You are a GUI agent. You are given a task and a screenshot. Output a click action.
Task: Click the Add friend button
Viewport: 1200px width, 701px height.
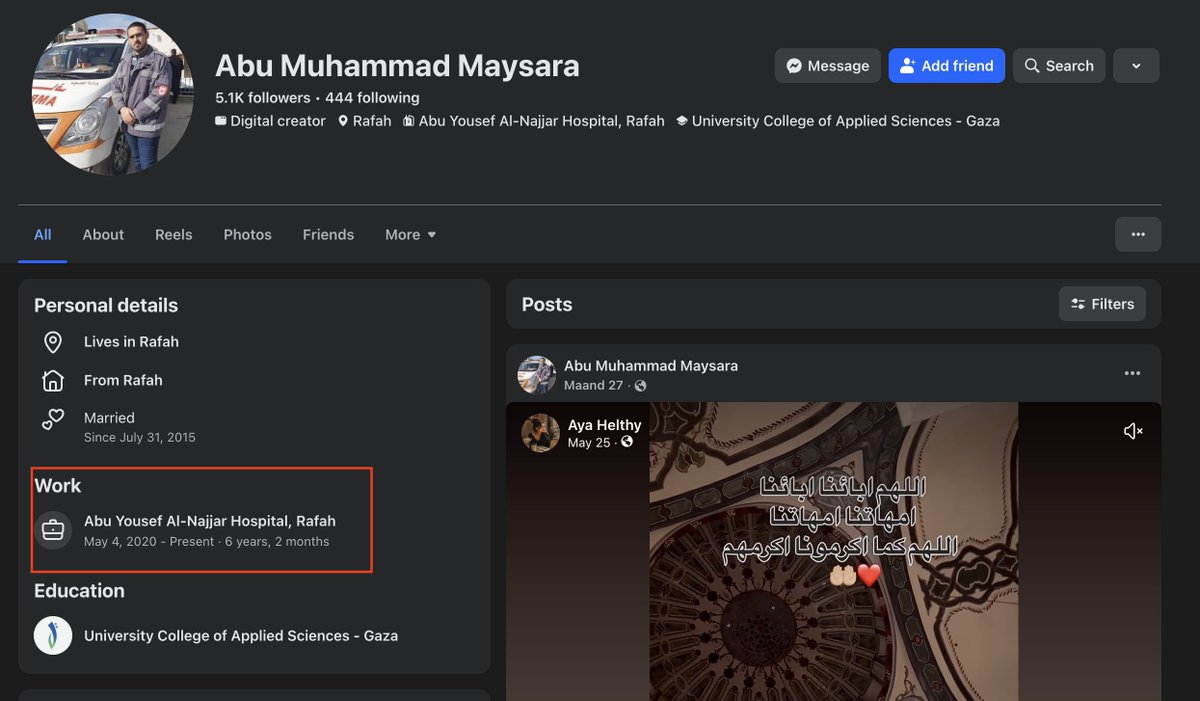coord(947,66)
